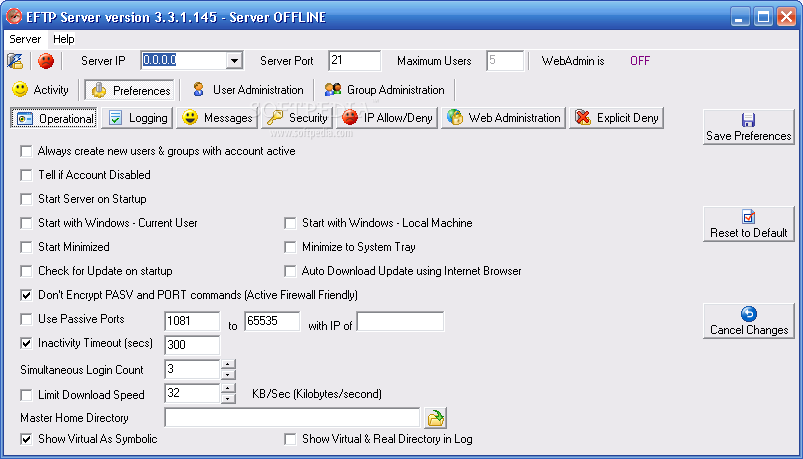The width and height of the screenshot is (803, 459).
Task: Click the server start toolbar icon
Action: coord(15,61)
